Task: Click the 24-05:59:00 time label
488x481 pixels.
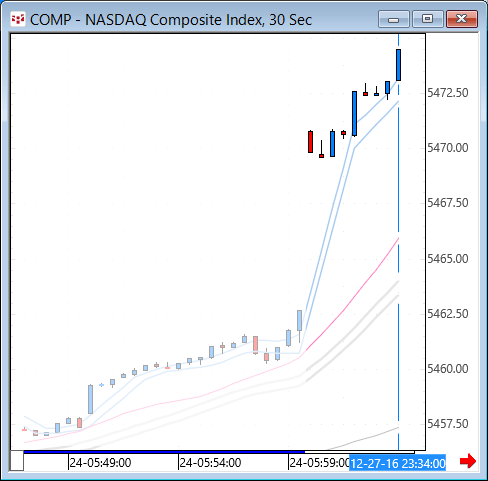Action: click(319, 463)
